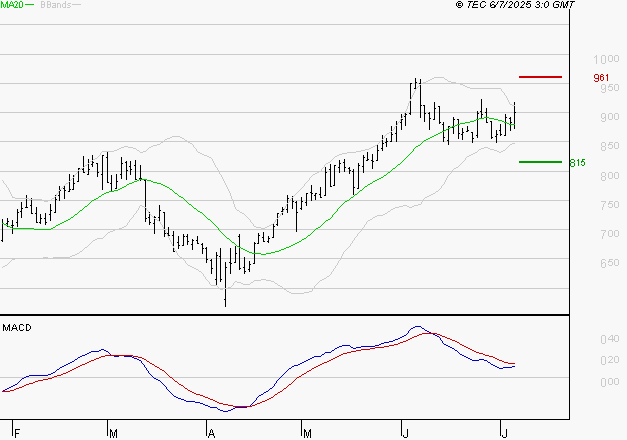Screen dimensions: 627x440
Task: Click the 850 price axis label
Action: click(610, 146)
